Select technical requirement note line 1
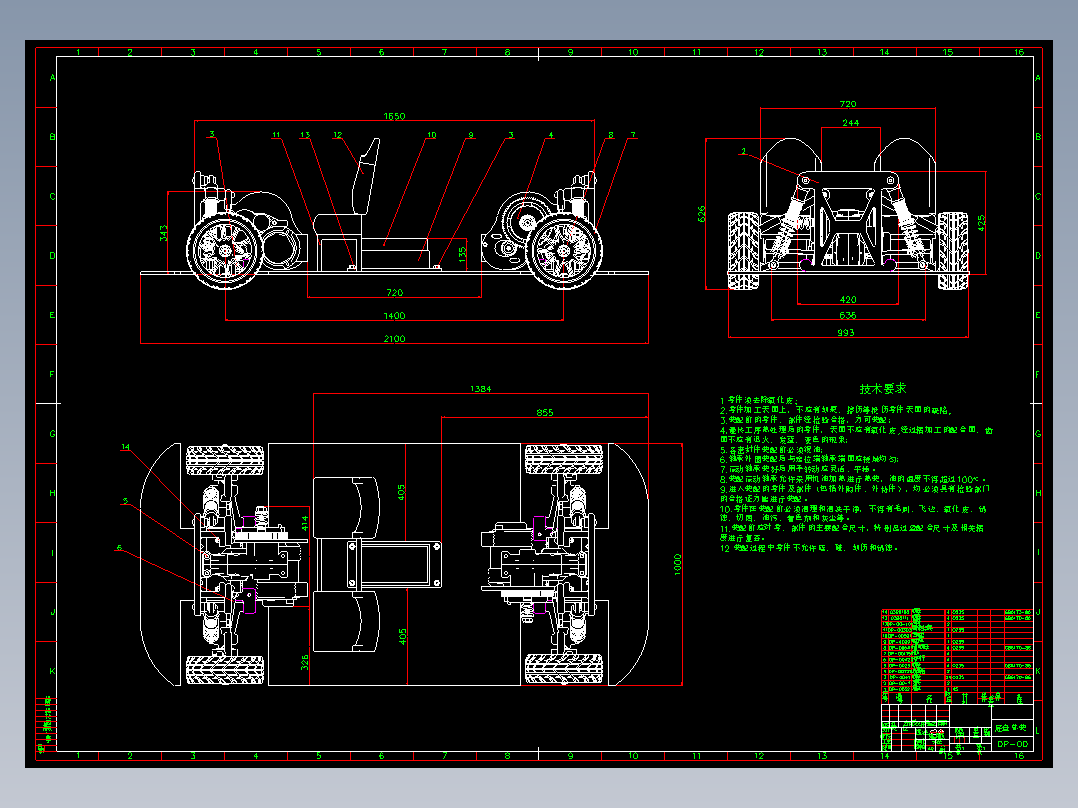The image size is (1078, 808). coord(758,400)
